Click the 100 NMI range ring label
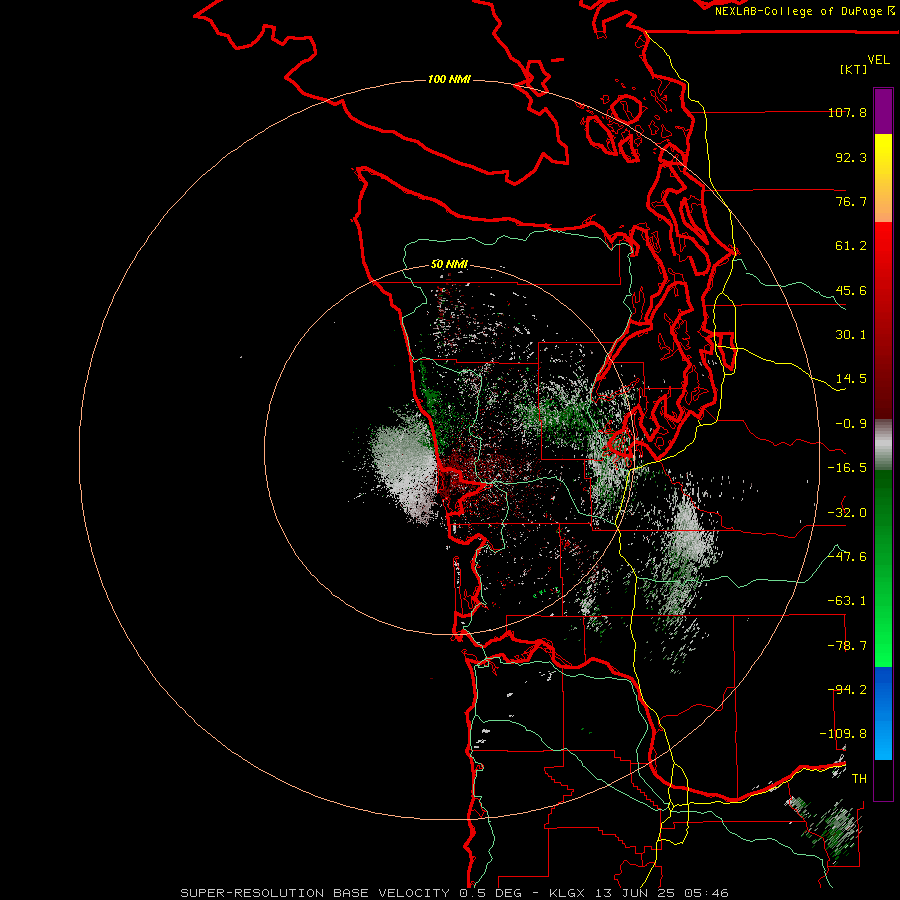 (449, 79)
